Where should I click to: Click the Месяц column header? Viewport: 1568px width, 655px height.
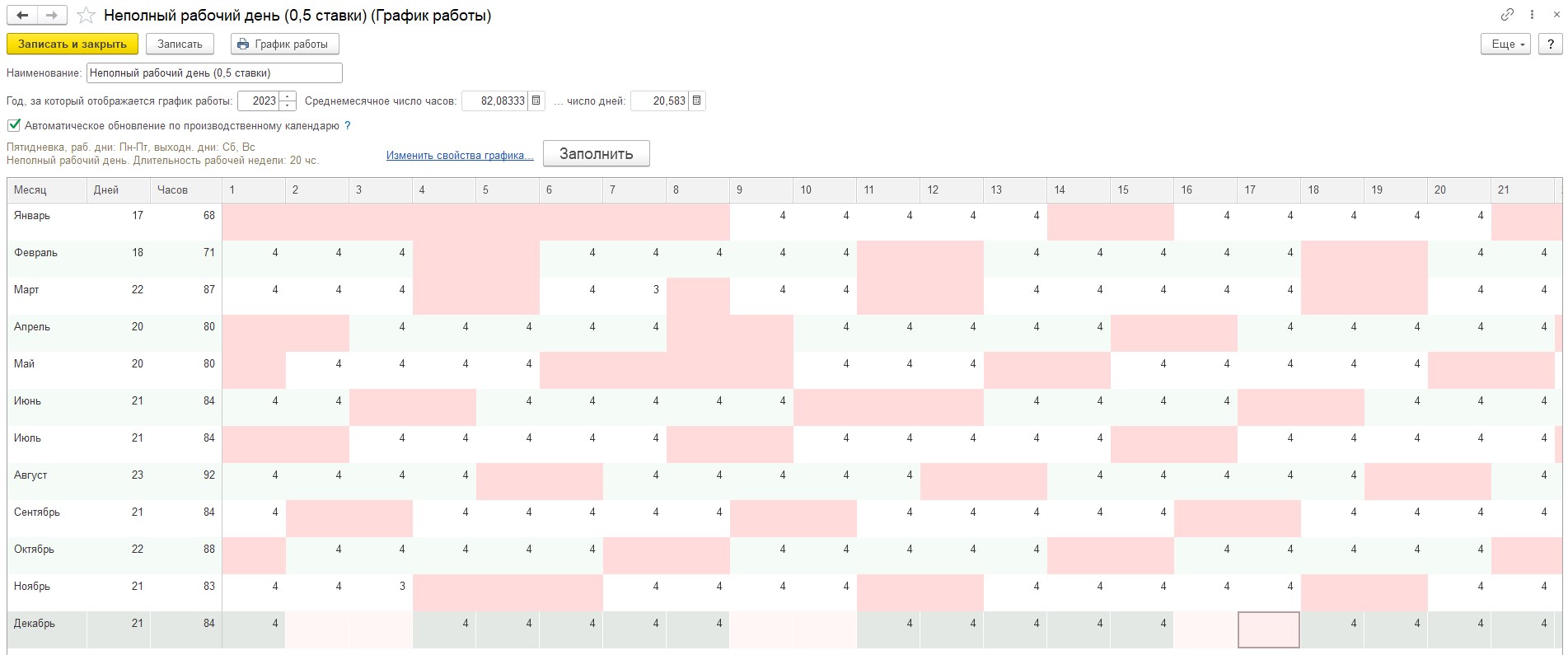[47, 190]
